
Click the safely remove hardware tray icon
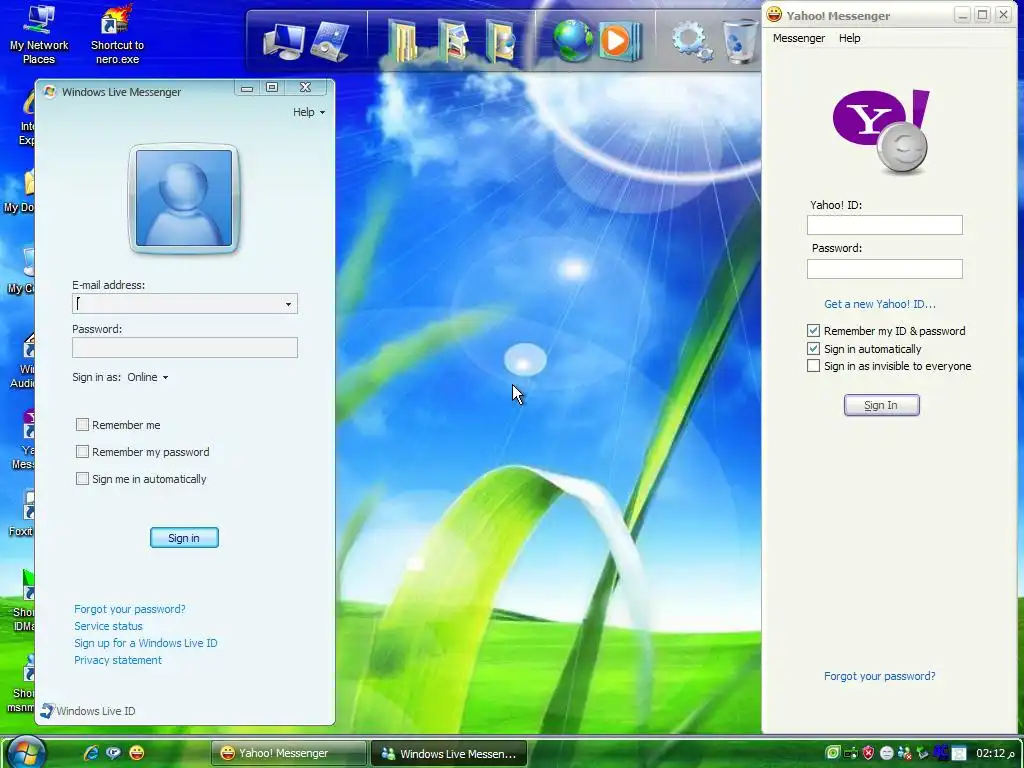[x=922, y=753]
